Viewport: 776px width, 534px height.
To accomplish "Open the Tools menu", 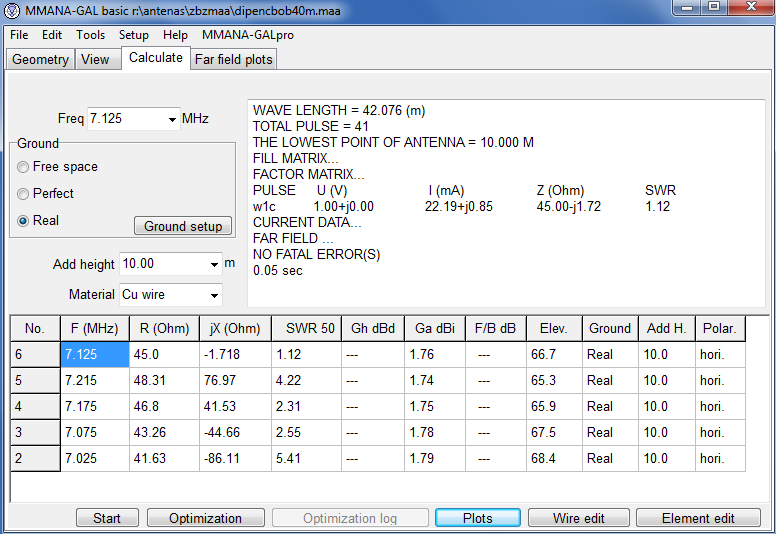I will (x=91, y=35).
